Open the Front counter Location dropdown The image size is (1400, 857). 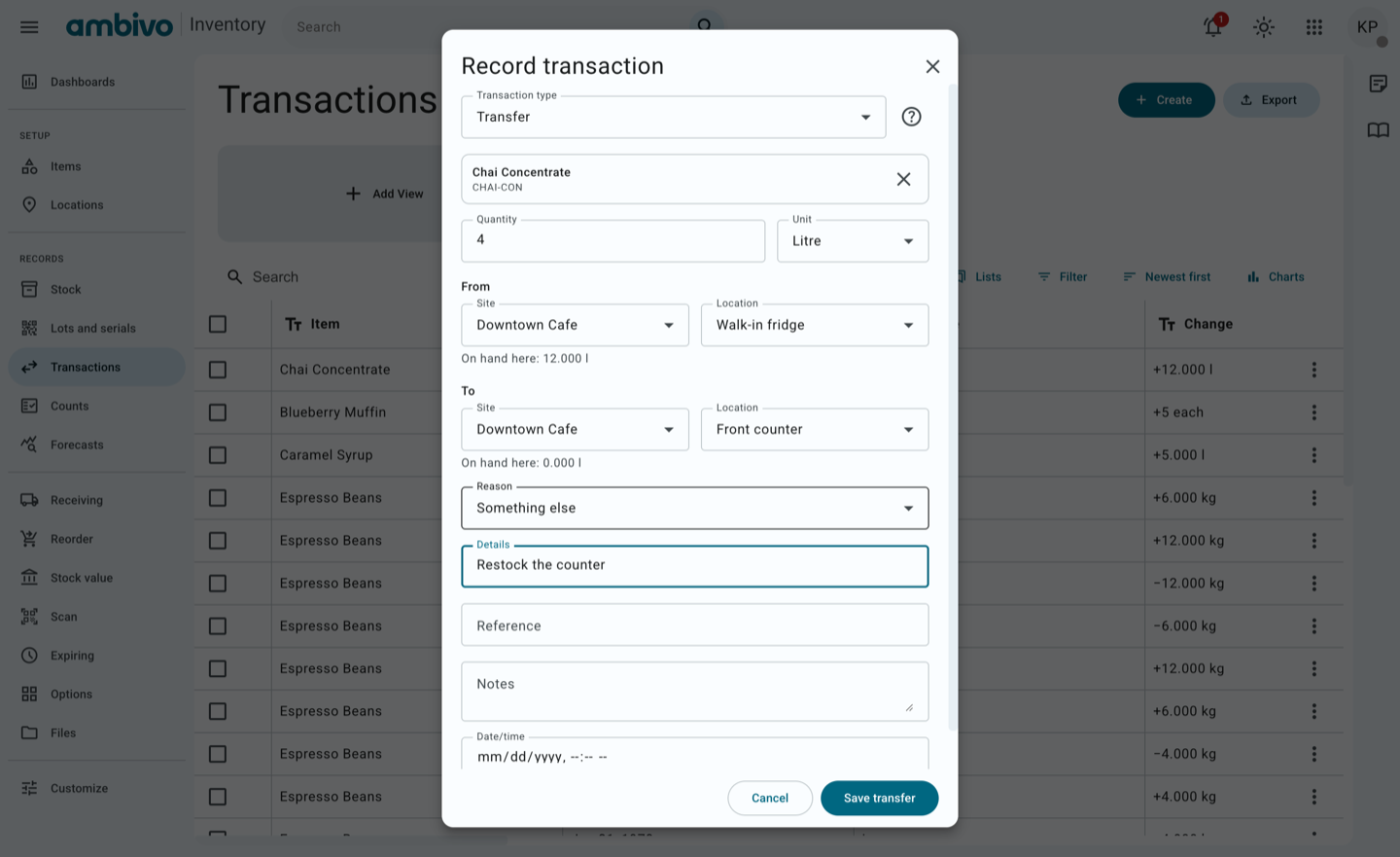click(815, 429)
